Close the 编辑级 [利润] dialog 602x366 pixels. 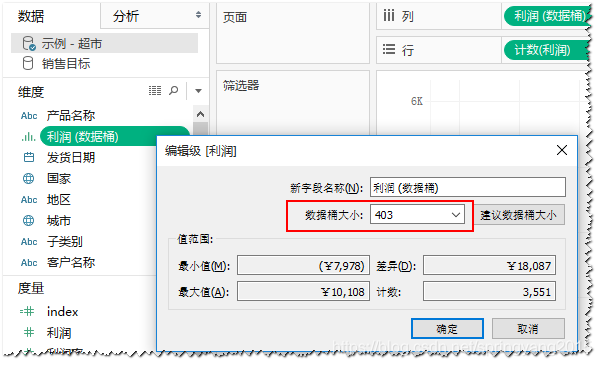[x=562, y=150]
